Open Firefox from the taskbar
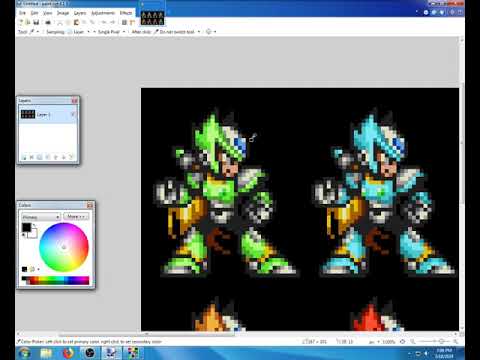This screenshot has height=360, width=480. 68,353
